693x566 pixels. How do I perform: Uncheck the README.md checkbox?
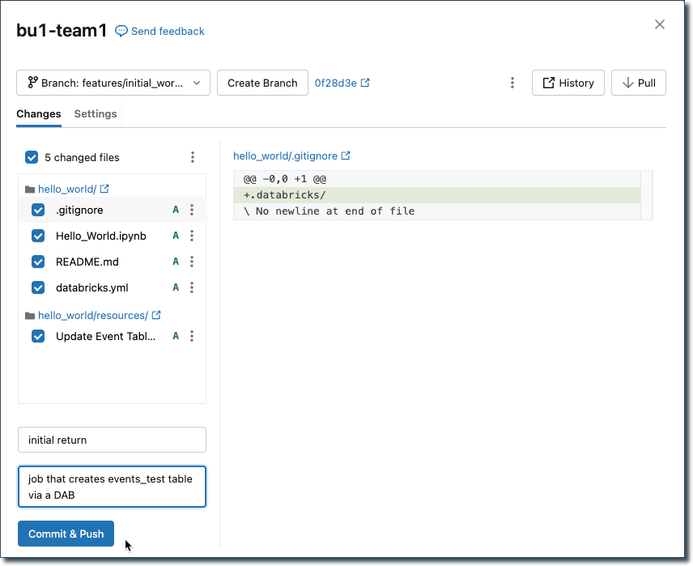(x=38, y=262)
